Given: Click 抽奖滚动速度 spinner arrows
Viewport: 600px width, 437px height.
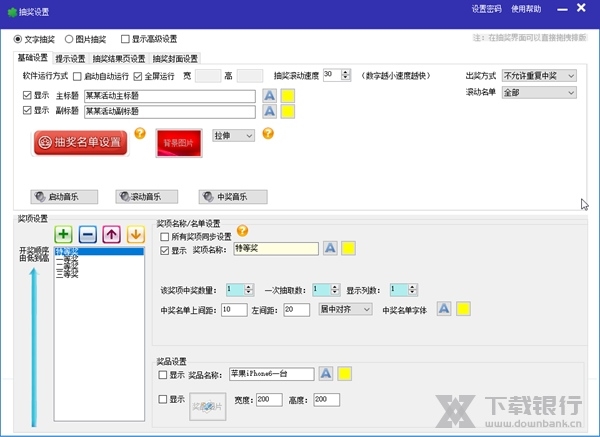Looking at the screenshot, I should click(346, 75).
